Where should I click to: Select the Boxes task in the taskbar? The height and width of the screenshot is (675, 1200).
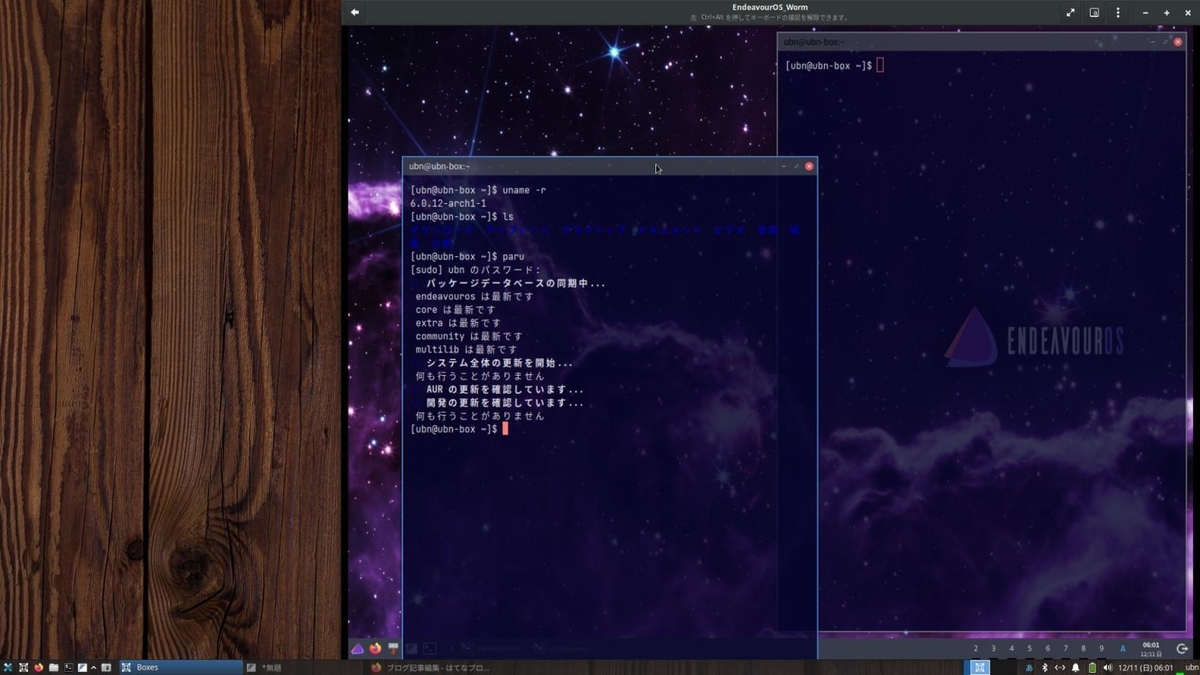181,667
